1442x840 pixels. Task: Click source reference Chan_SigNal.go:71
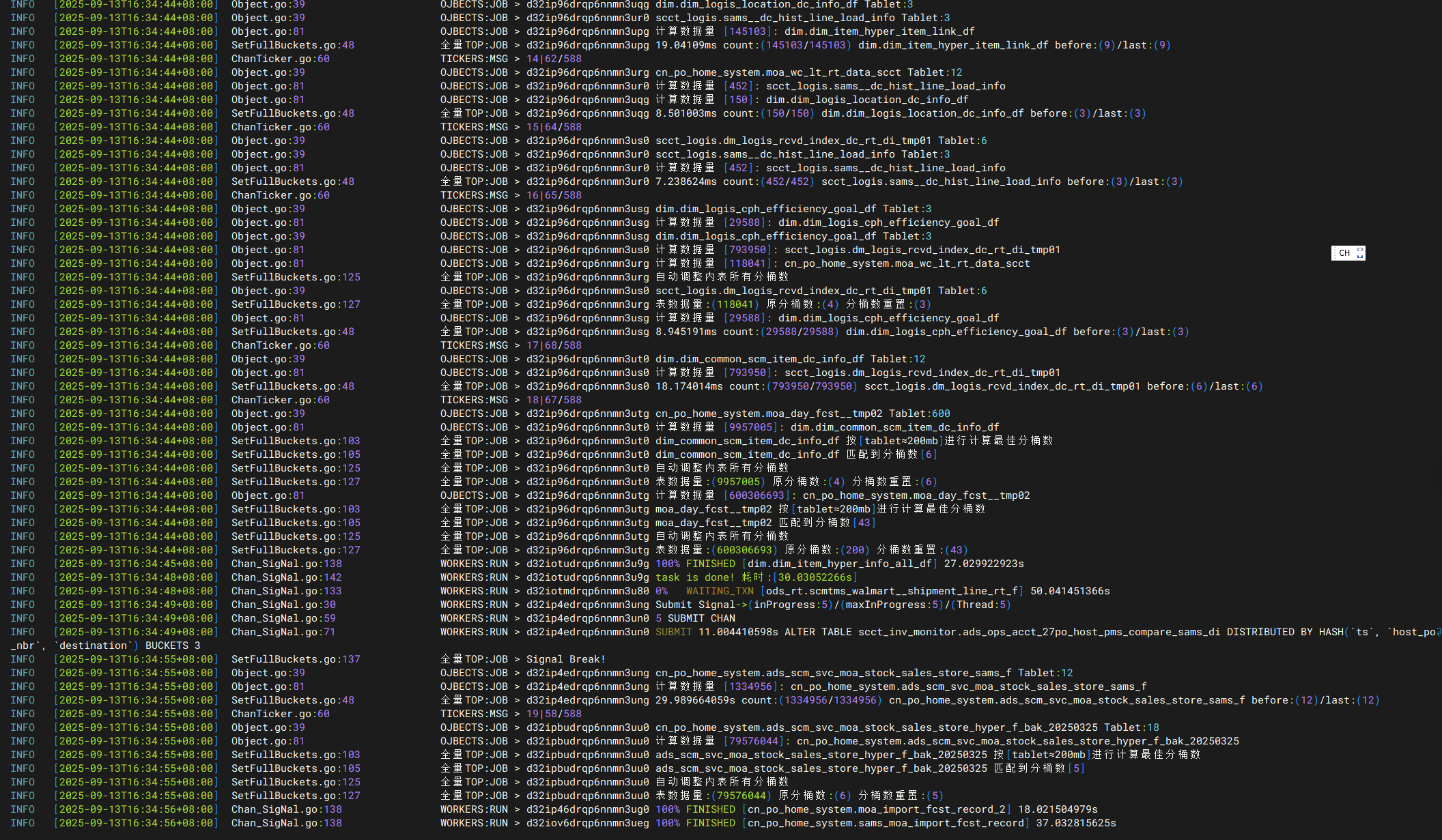coord(283,632)
